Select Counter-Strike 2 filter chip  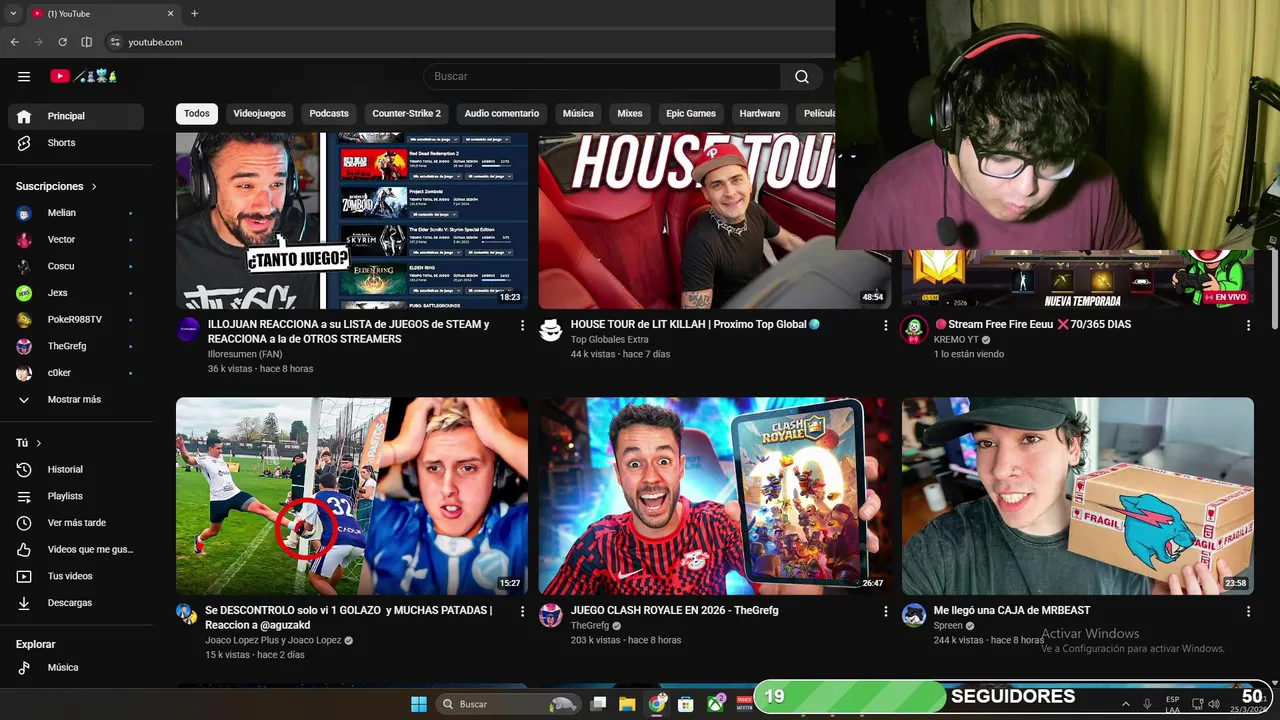point(406,113)
